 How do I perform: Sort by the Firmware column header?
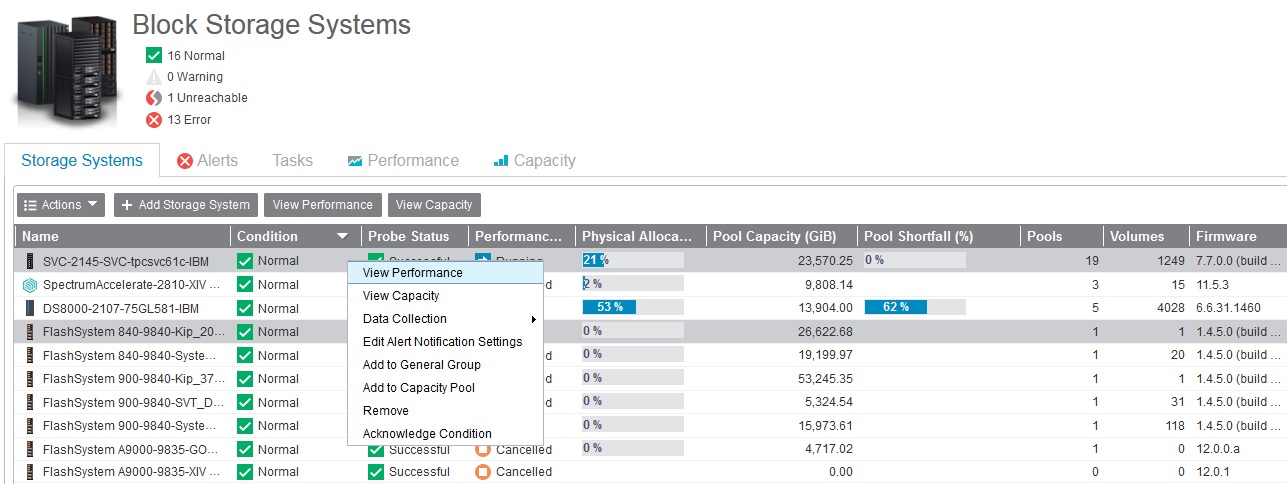tap(1238, 237)
